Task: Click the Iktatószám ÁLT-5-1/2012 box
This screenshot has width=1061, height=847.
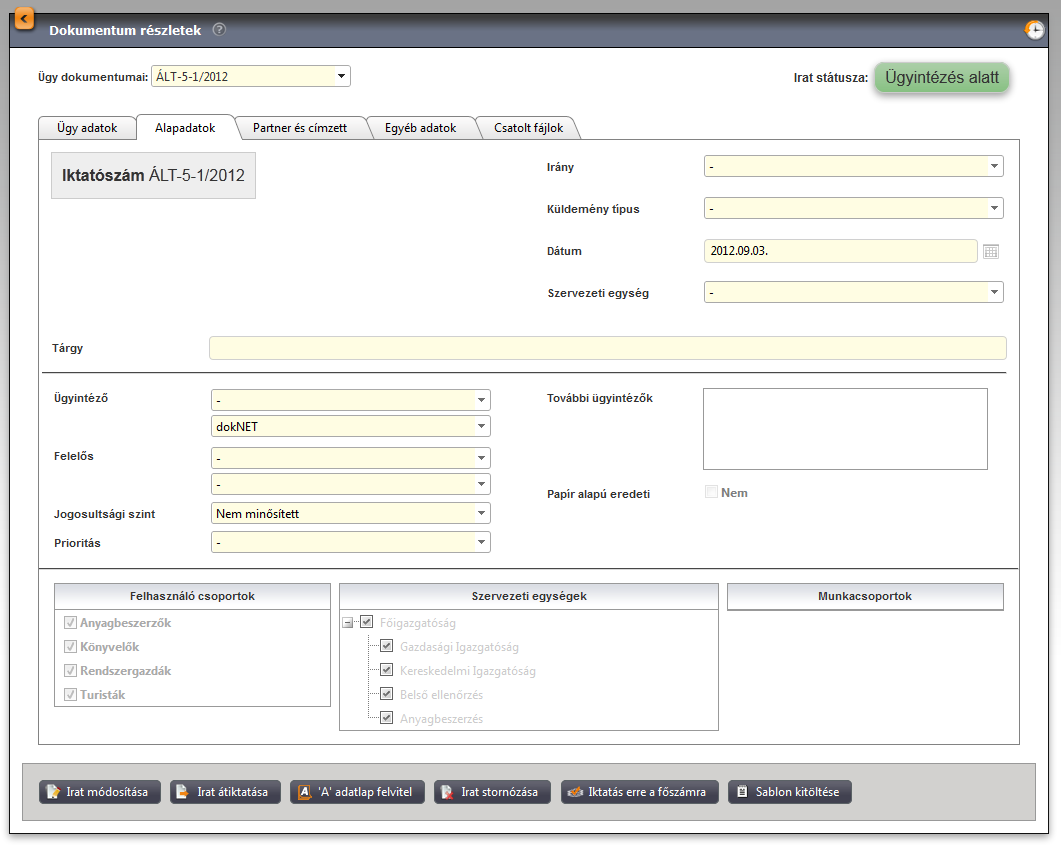Action: point(154,175)
